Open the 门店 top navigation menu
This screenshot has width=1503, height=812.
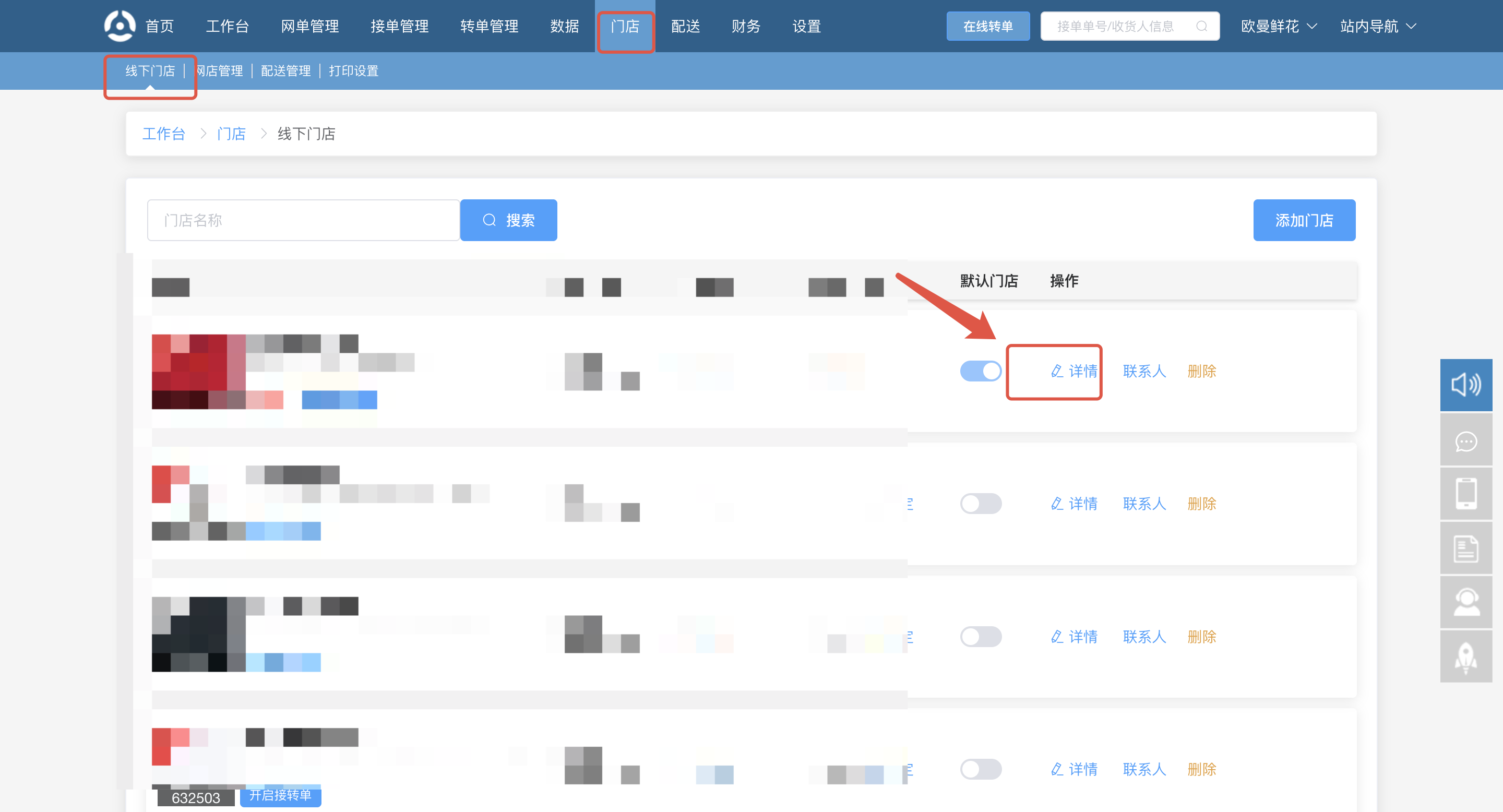pos(625,26)
